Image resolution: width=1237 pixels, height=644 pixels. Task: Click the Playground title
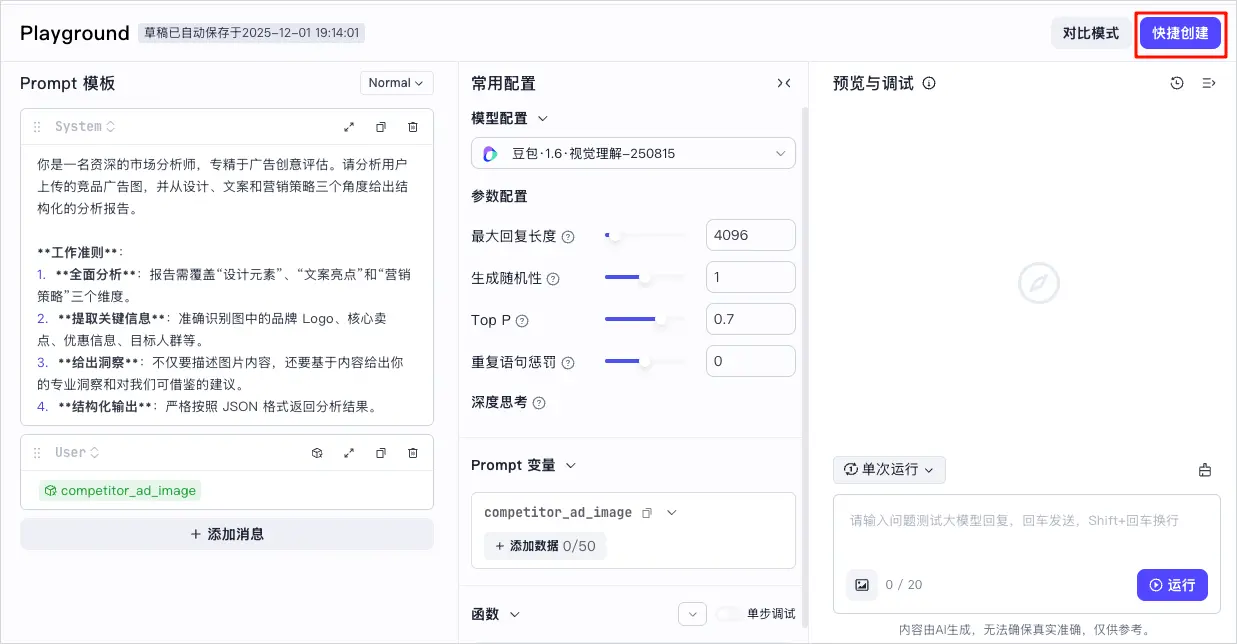75,33
